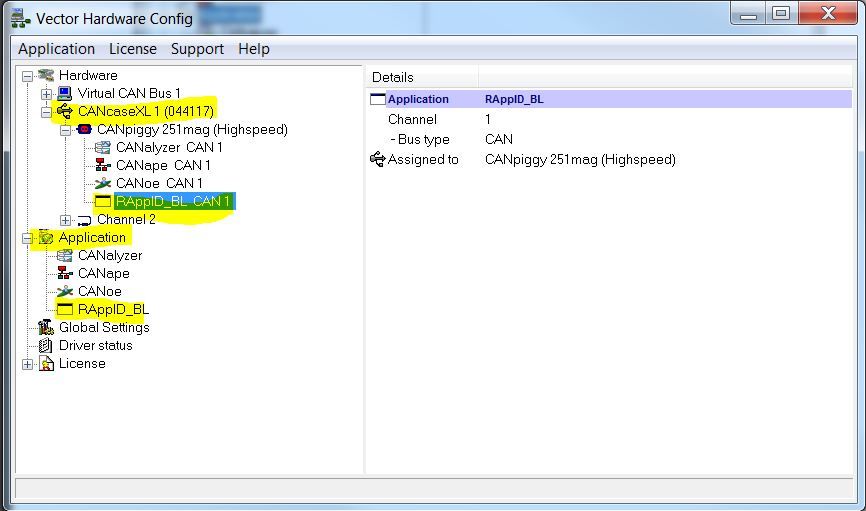Click the CANoe application icon
Image resolution: width=866 pixels, height=511 pixels.
tap(65, 291)
